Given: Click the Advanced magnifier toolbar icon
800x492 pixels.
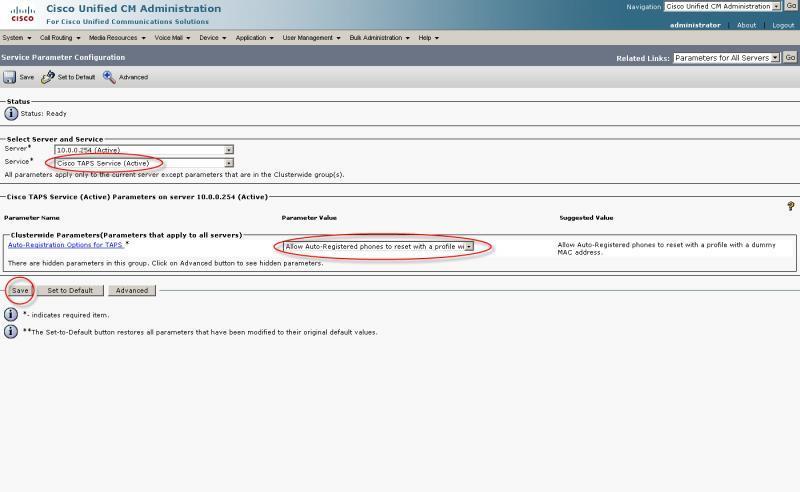Looking at the screenshot, I should click(109, 77).
